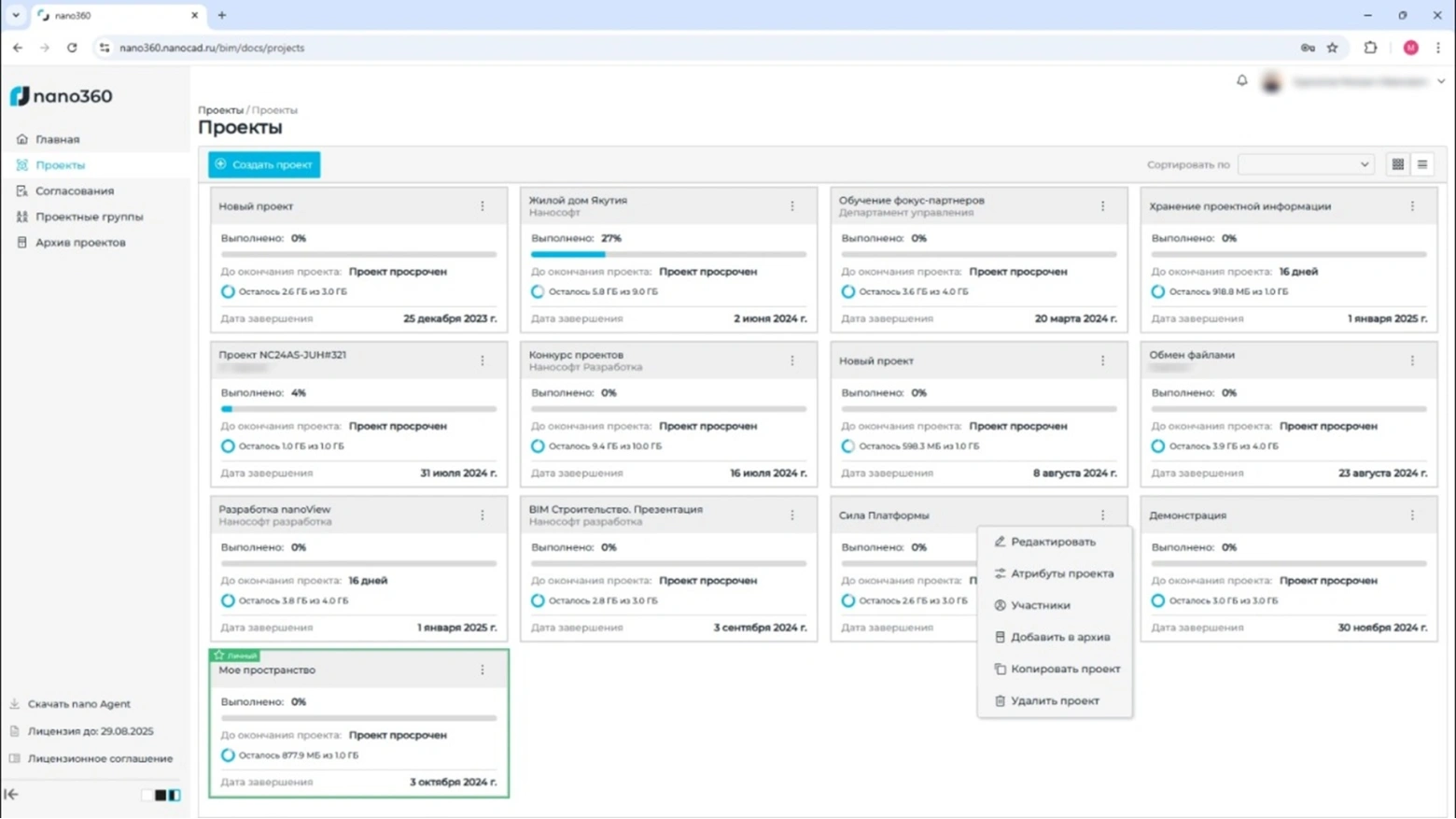Switch to list view layout

pos(1422,164)
